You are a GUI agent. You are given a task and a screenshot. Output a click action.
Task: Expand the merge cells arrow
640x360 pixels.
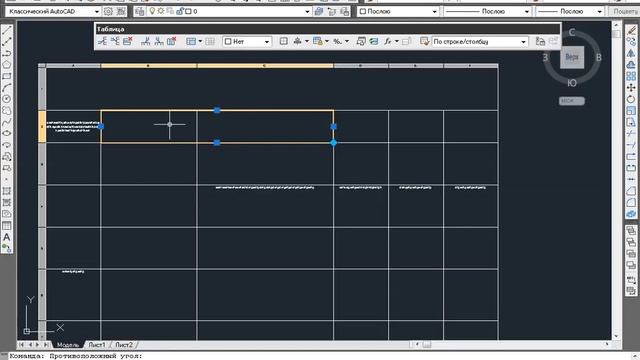(x=200, y=41)
